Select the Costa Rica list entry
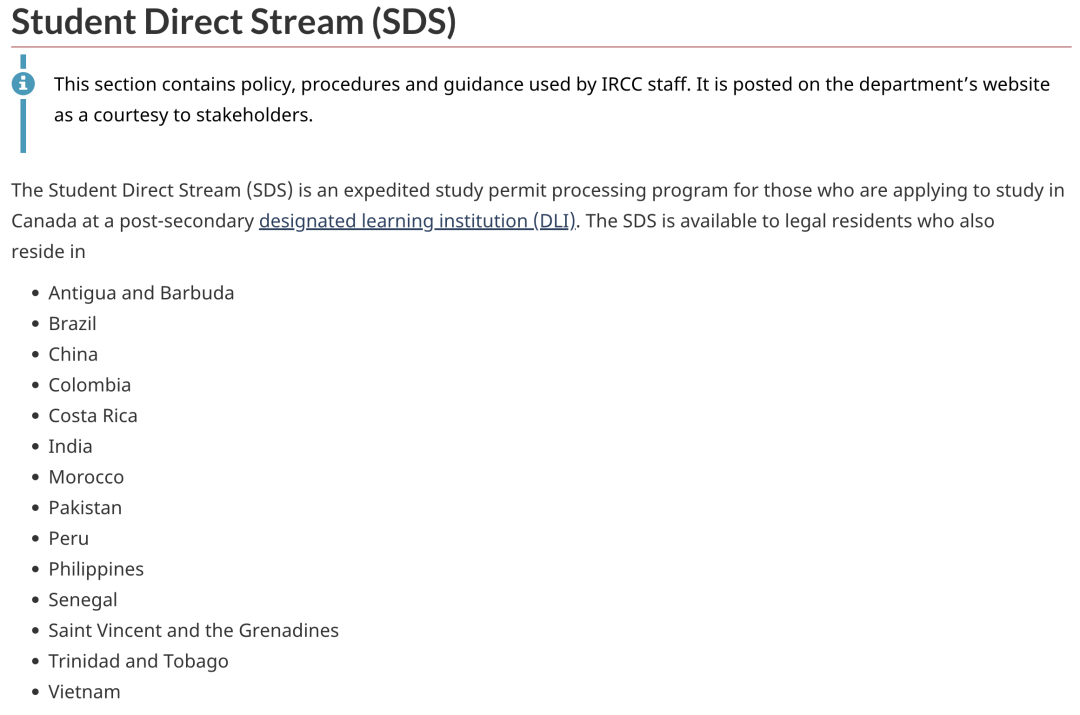Screen dimensions: 1080x715 click(93, 415)
